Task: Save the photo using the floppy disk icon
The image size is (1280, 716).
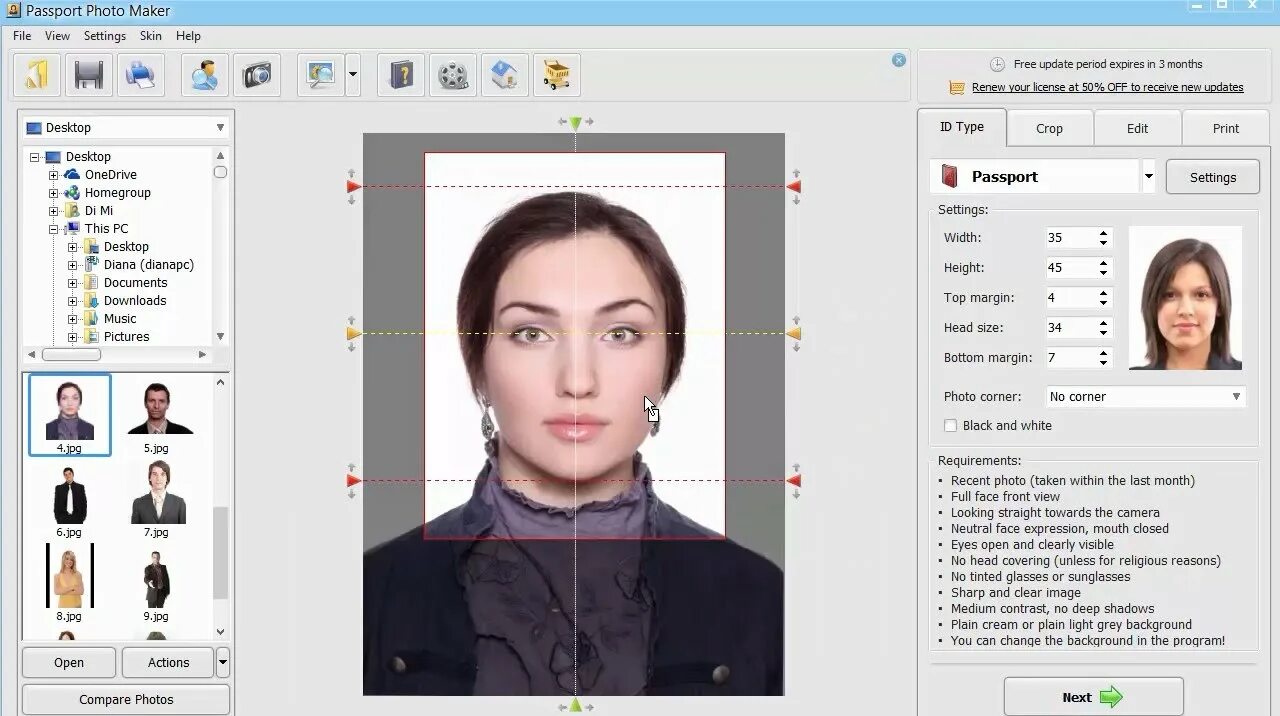Action: click(89, 75)
